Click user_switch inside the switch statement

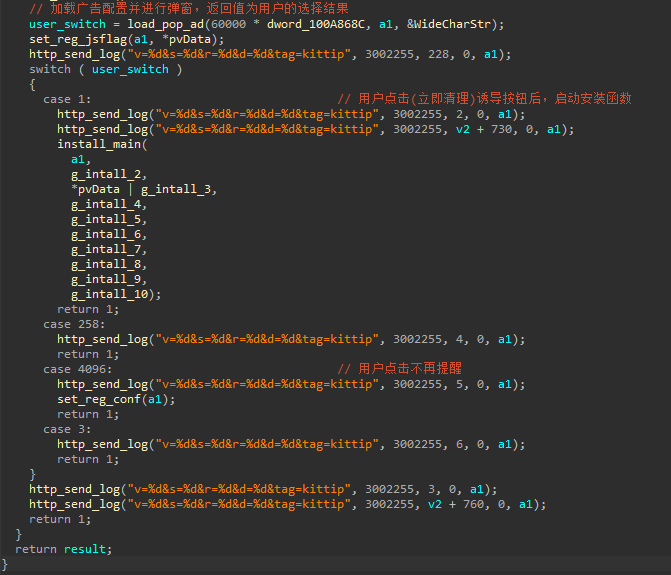[130, 69]
